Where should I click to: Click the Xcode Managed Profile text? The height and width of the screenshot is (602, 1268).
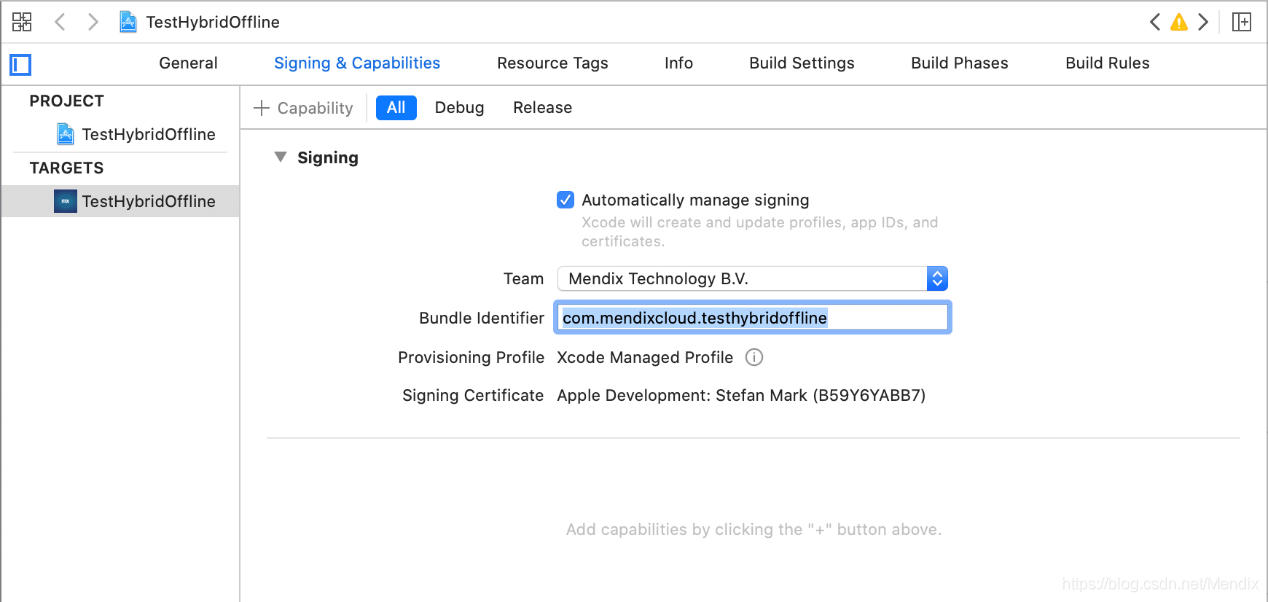(x=645, y=357)
